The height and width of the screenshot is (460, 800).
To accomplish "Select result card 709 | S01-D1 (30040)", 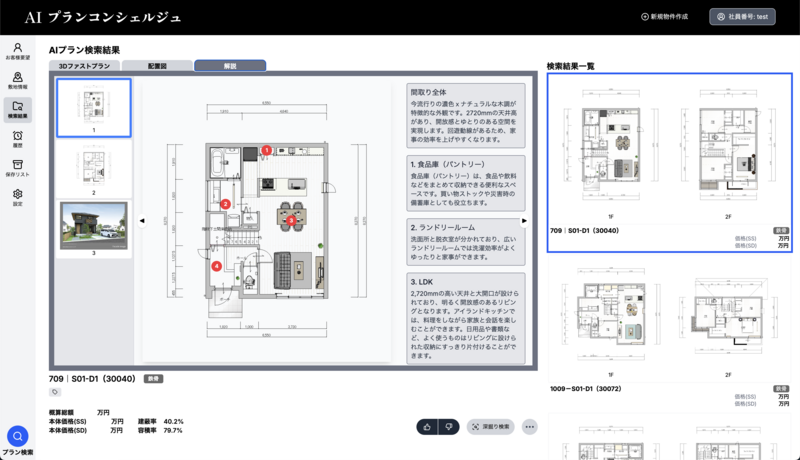I will click(669, 163).
